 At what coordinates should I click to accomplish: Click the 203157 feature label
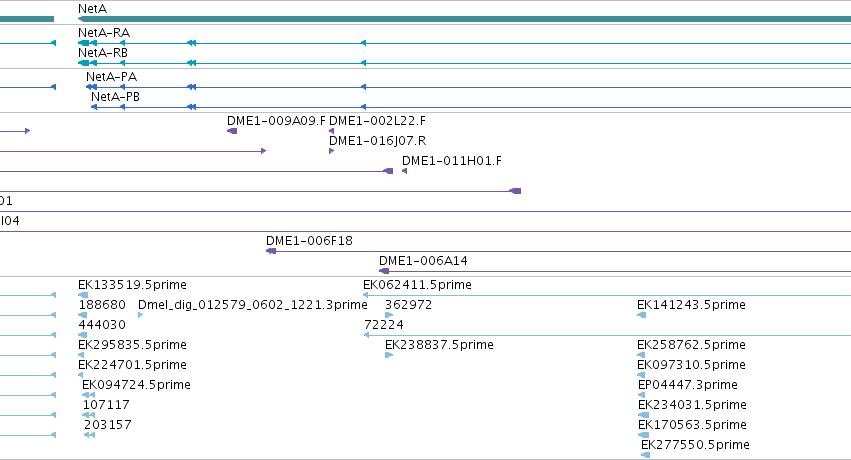[107, 424]
